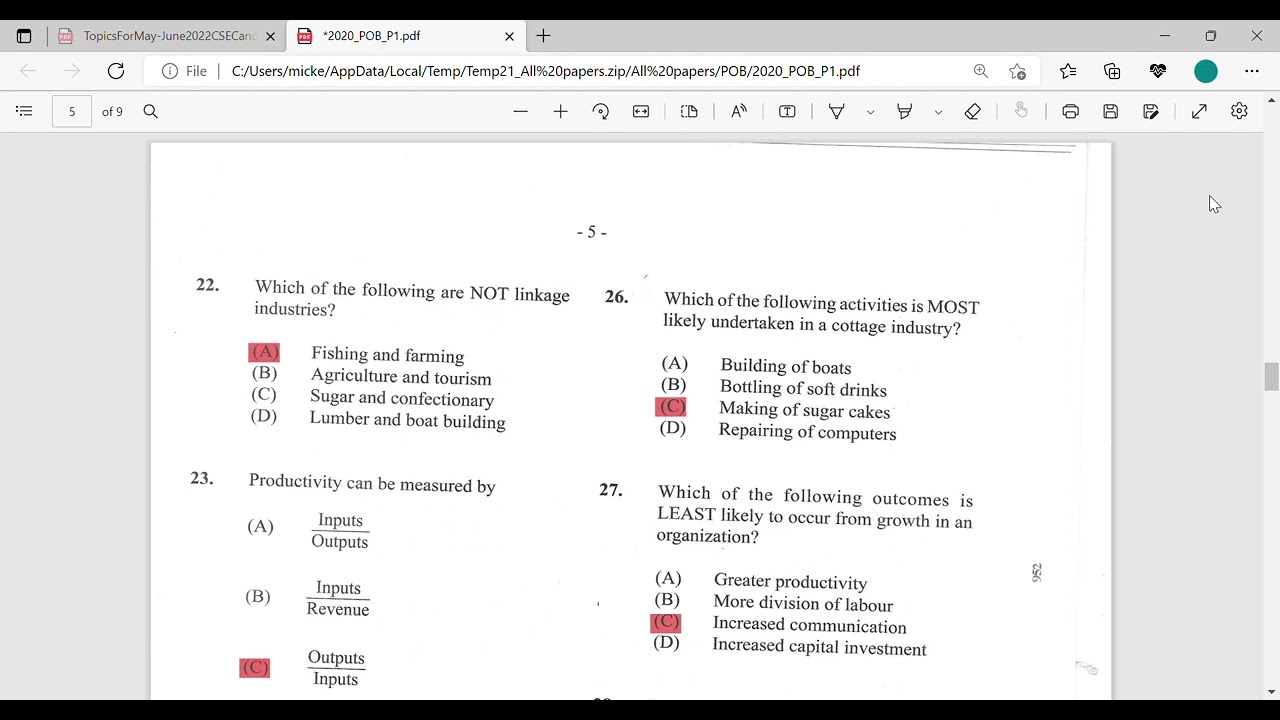Click 'Increased capital investment' option
Screen dimensions: 1280x720
[x=819, y=647]
